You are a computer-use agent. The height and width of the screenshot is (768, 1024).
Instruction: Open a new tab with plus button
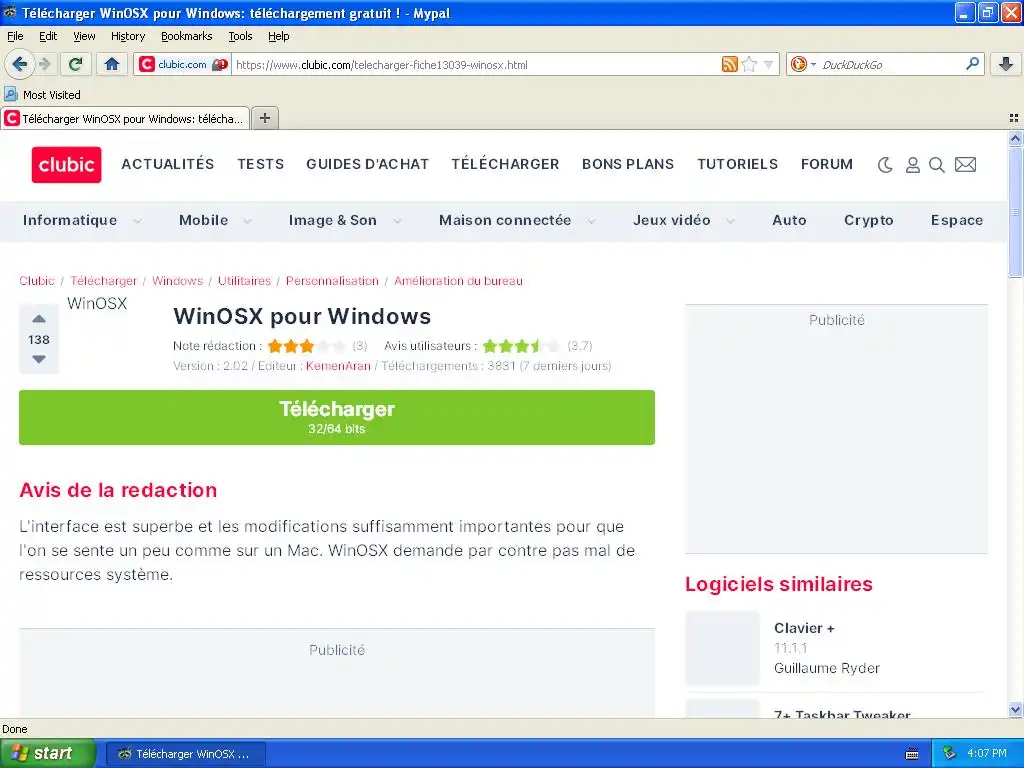[264, 118]
